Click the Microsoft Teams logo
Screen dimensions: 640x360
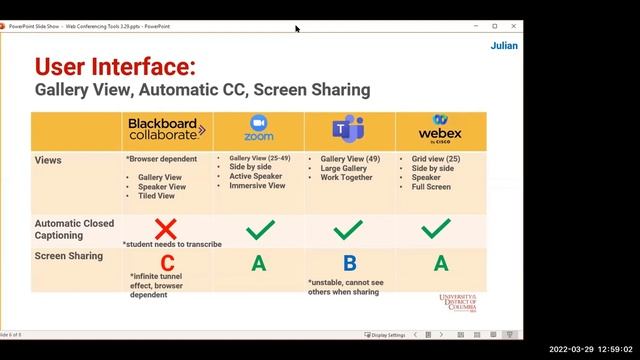pyautogui.click(x=348, y=129)
